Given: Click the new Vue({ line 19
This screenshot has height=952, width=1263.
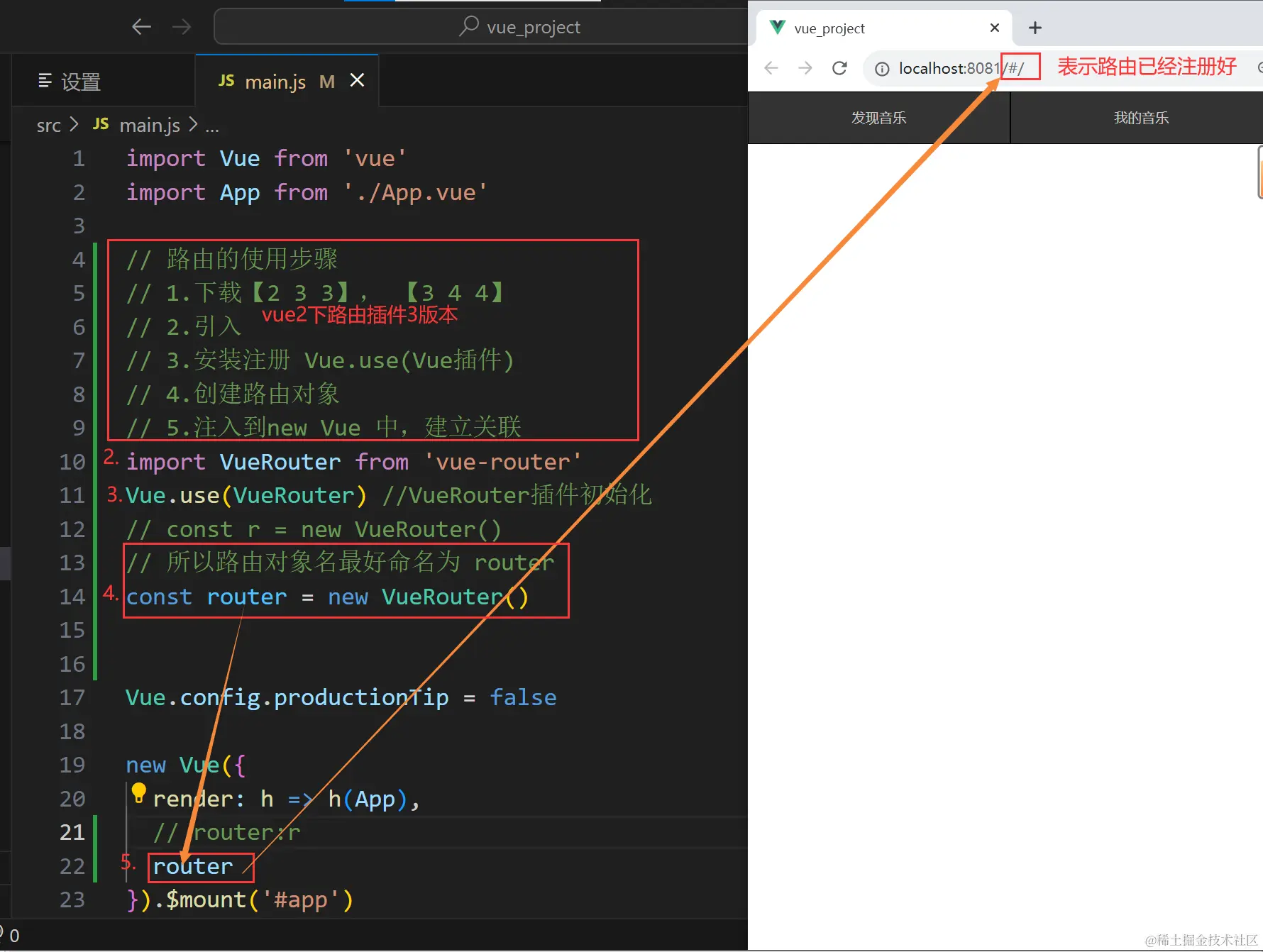Looking at the screenshot, I should click(x=185, y=765).
